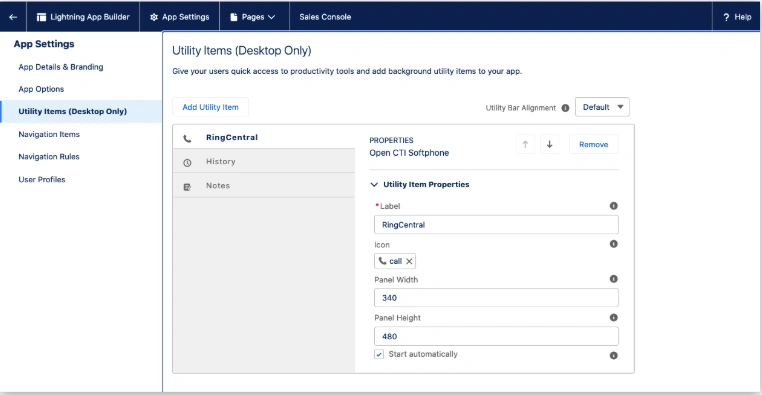The width and height of the screenshot is (762, 395).
Task: Select the History utility item
Action: point(264,161)
